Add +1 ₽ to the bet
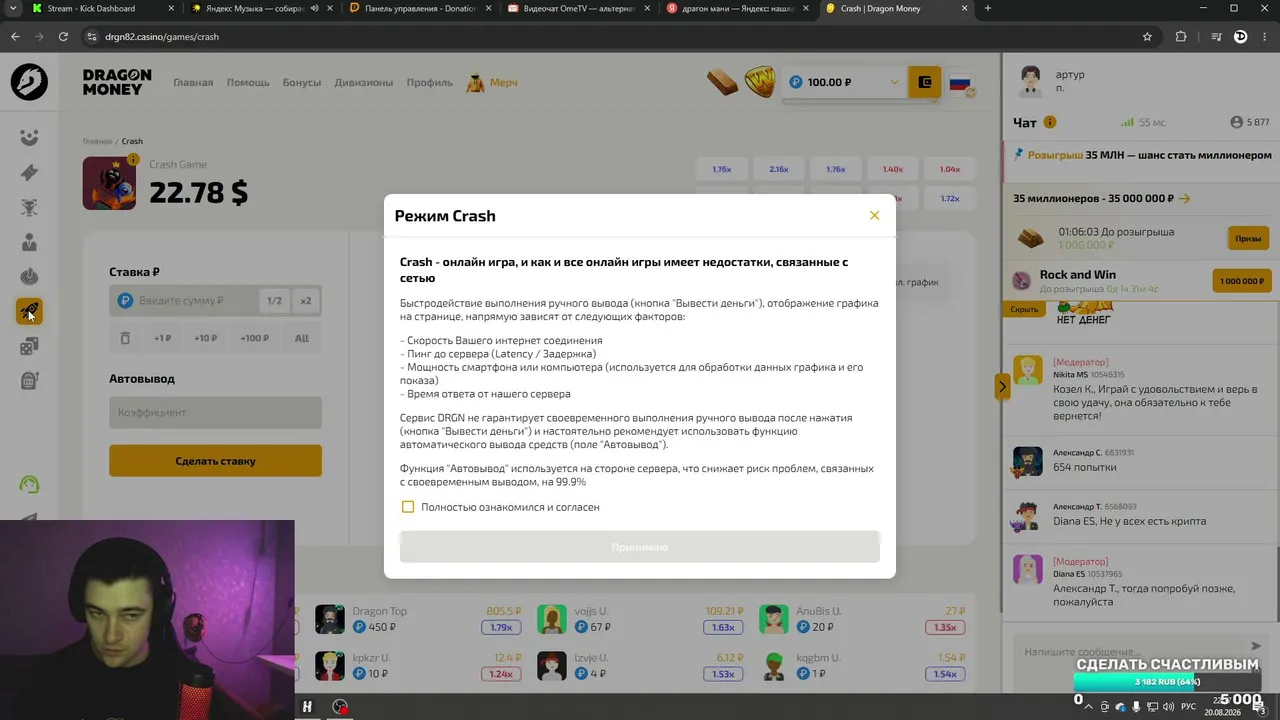The width and height of the screenshot is (1280, 720). tap(163, 338)
